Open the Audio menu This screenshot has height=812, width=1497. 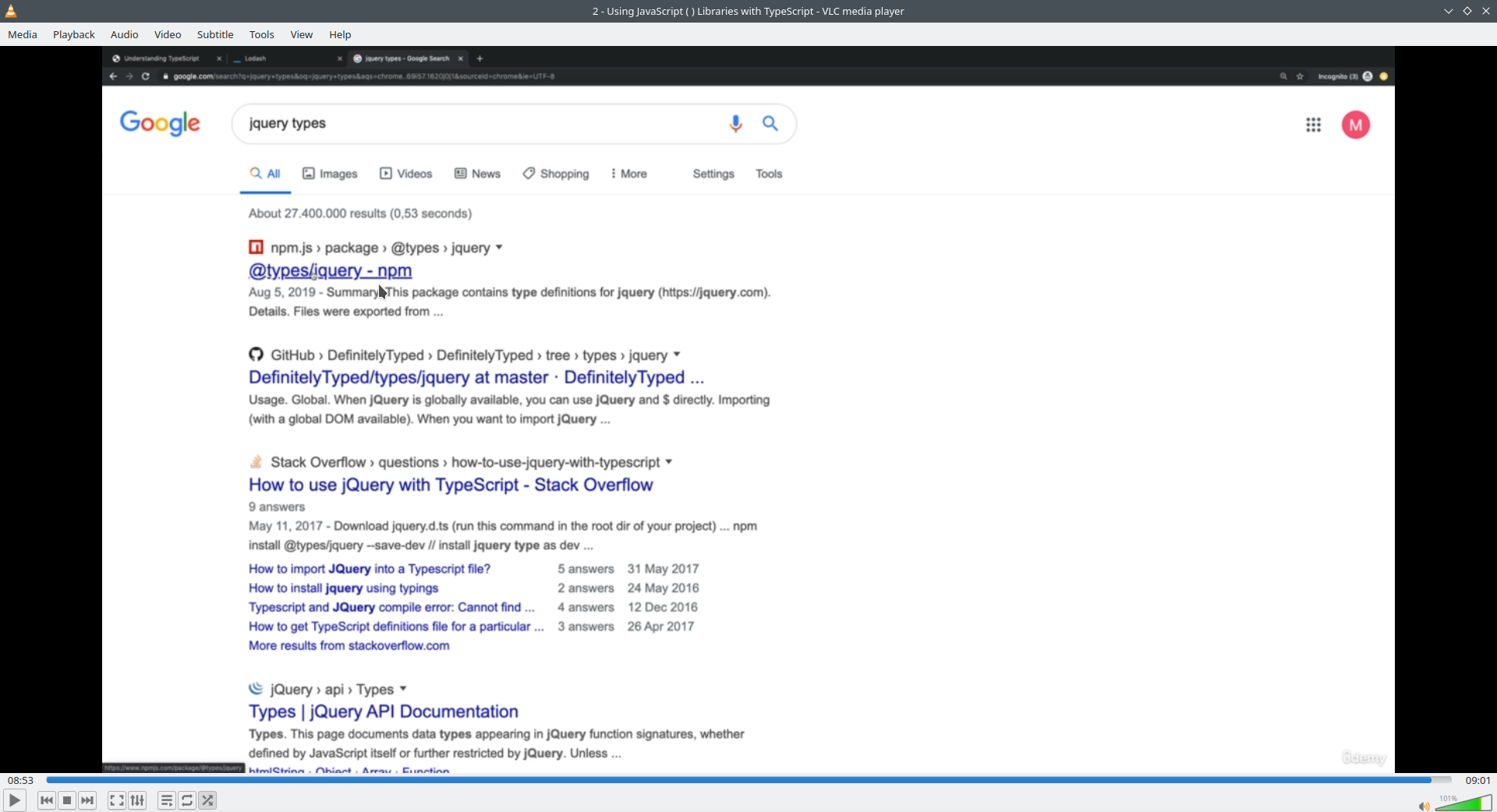tap(125, 34)
